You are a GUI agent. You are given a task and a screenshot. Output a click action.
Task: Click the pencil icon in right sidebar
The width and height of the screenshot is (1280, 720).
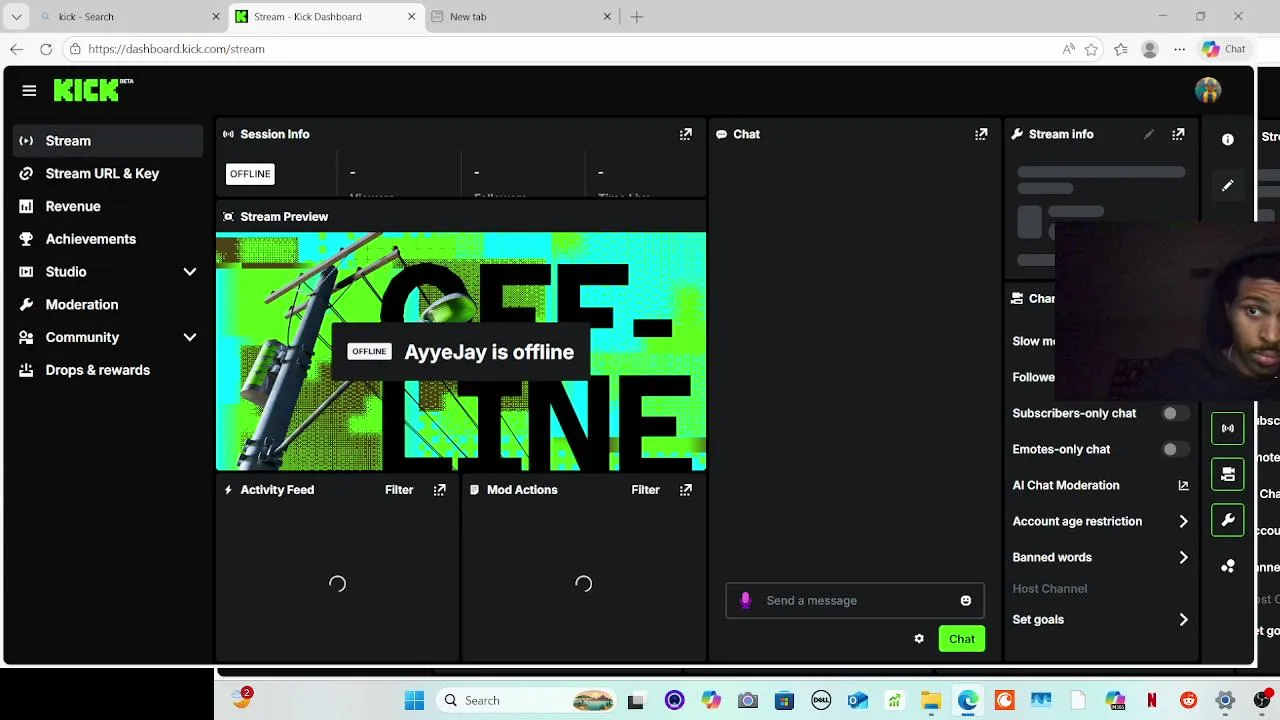tap(1228, 185)
